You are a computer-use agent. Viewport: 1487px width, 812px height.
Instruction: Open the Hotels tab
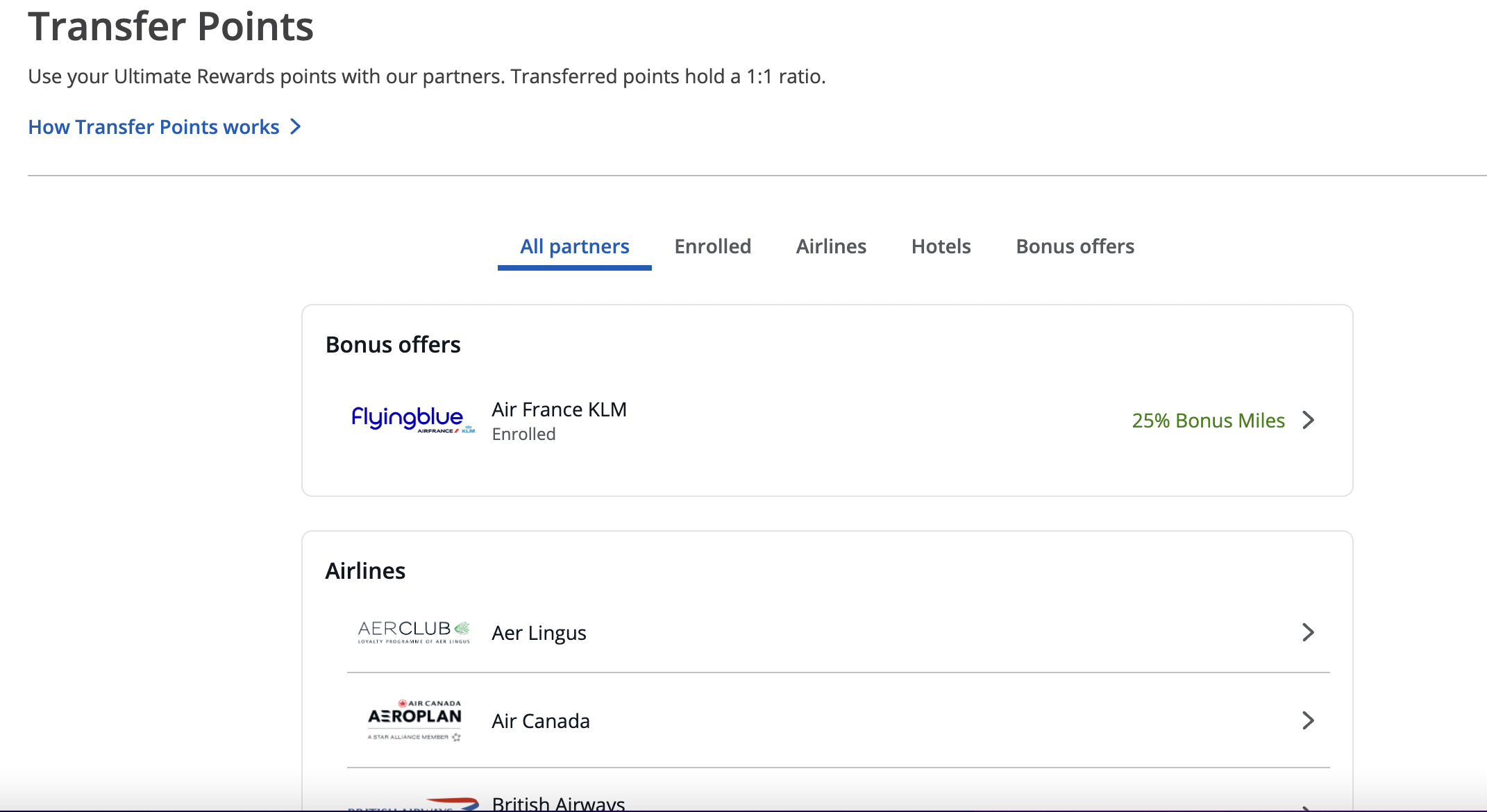[x=941, y=246]
